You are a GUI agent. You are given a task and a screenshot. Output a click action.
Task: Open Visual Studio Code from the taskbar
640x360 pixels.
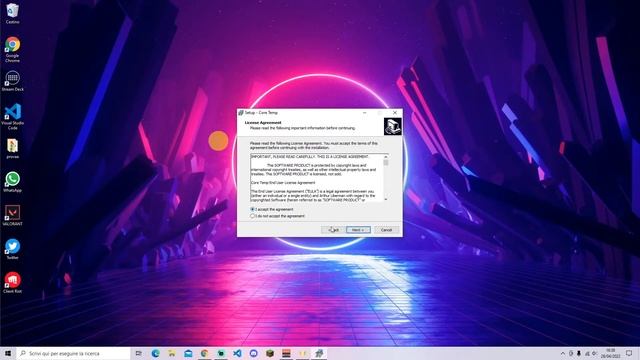click(237, 353)
